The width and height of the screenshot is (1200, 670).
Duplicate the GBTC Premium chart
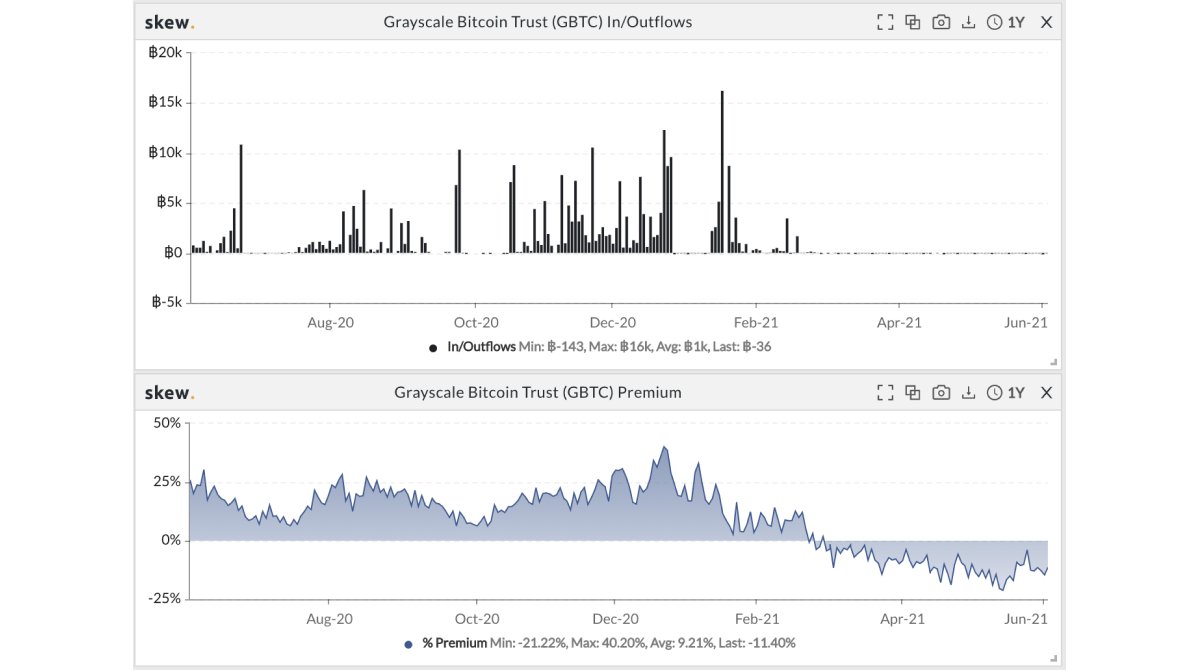[x=912, y=392]
